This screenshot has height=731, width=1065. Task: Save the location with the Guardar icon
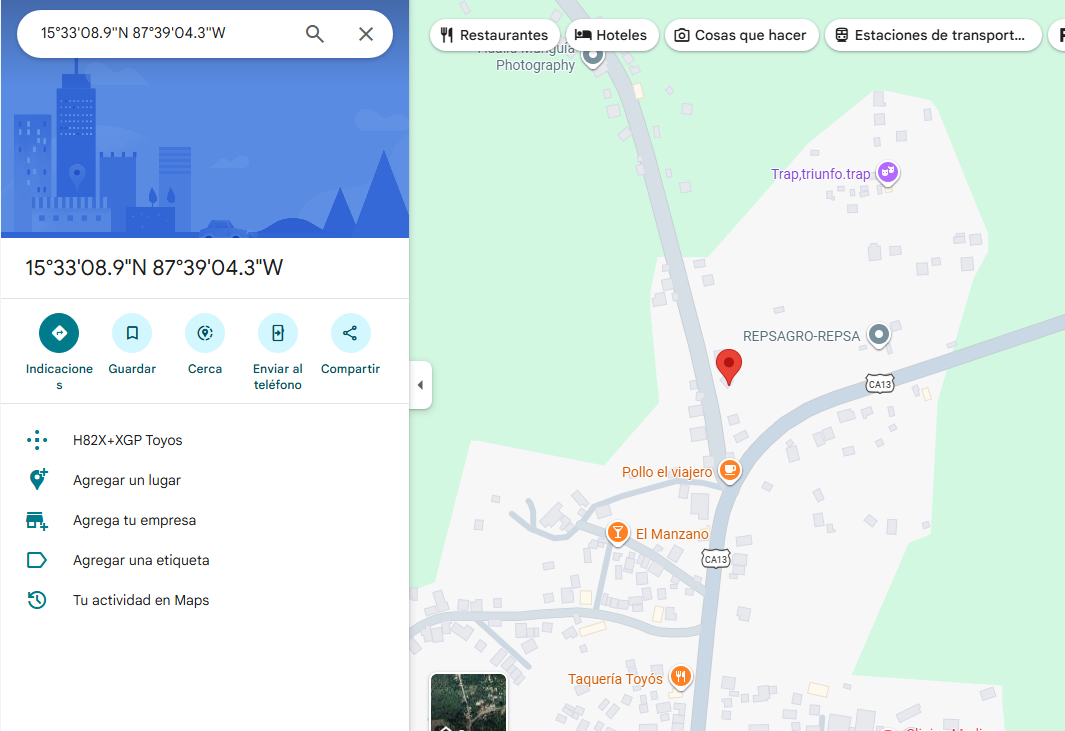(132, 333)
